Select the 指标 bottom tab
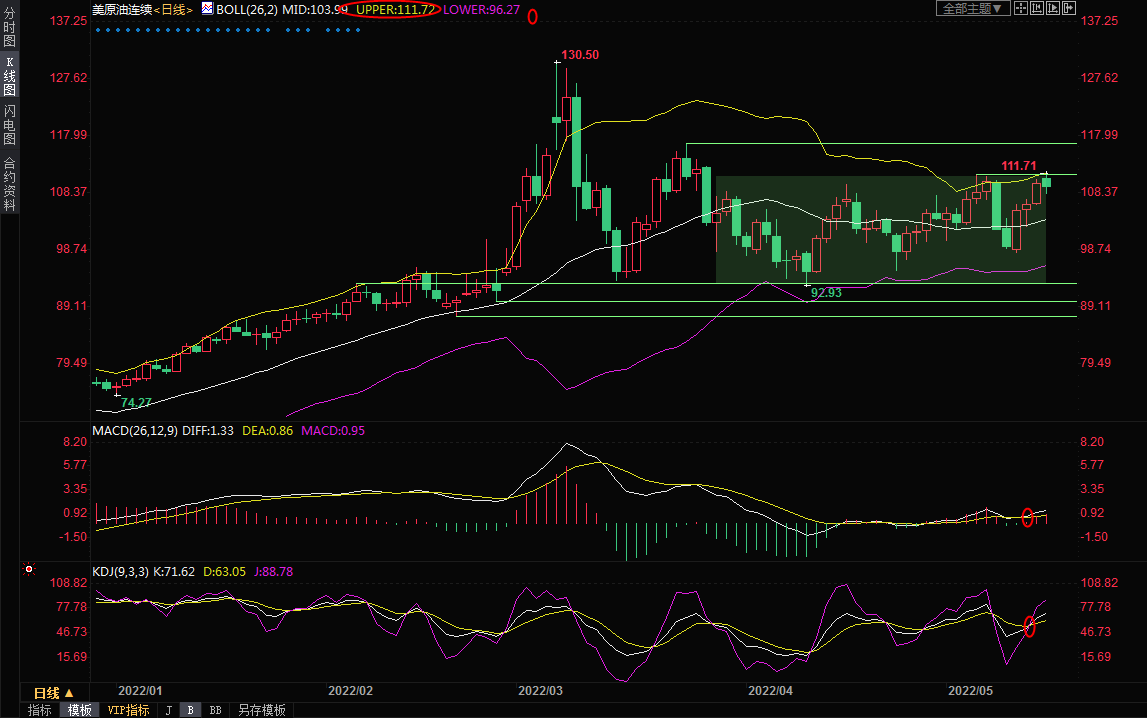Screen dimensions: 1147x718 [x=40, y=710]
